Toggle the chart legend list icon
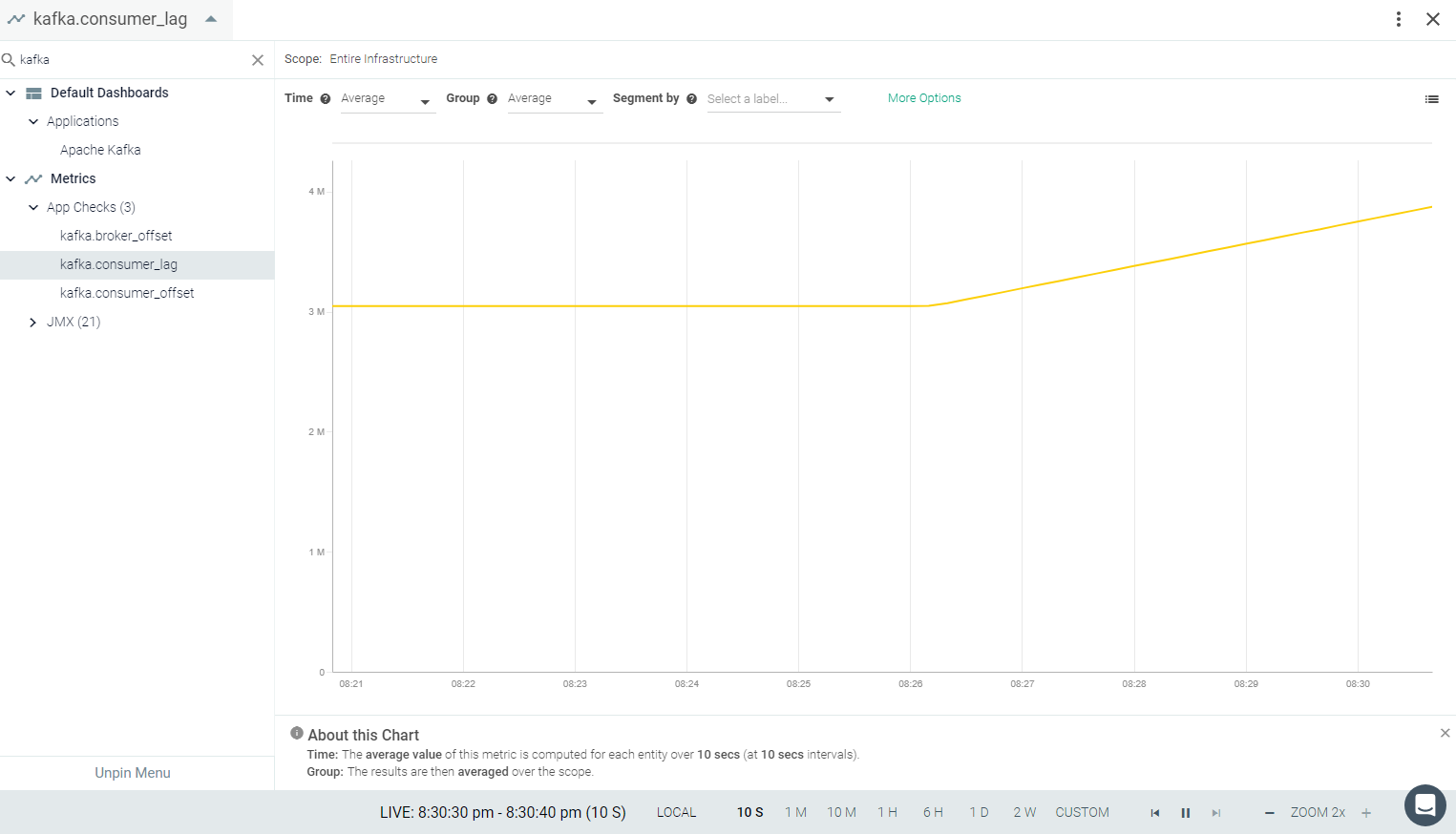Viewport: 1456px width, 834px height. 1431,99
